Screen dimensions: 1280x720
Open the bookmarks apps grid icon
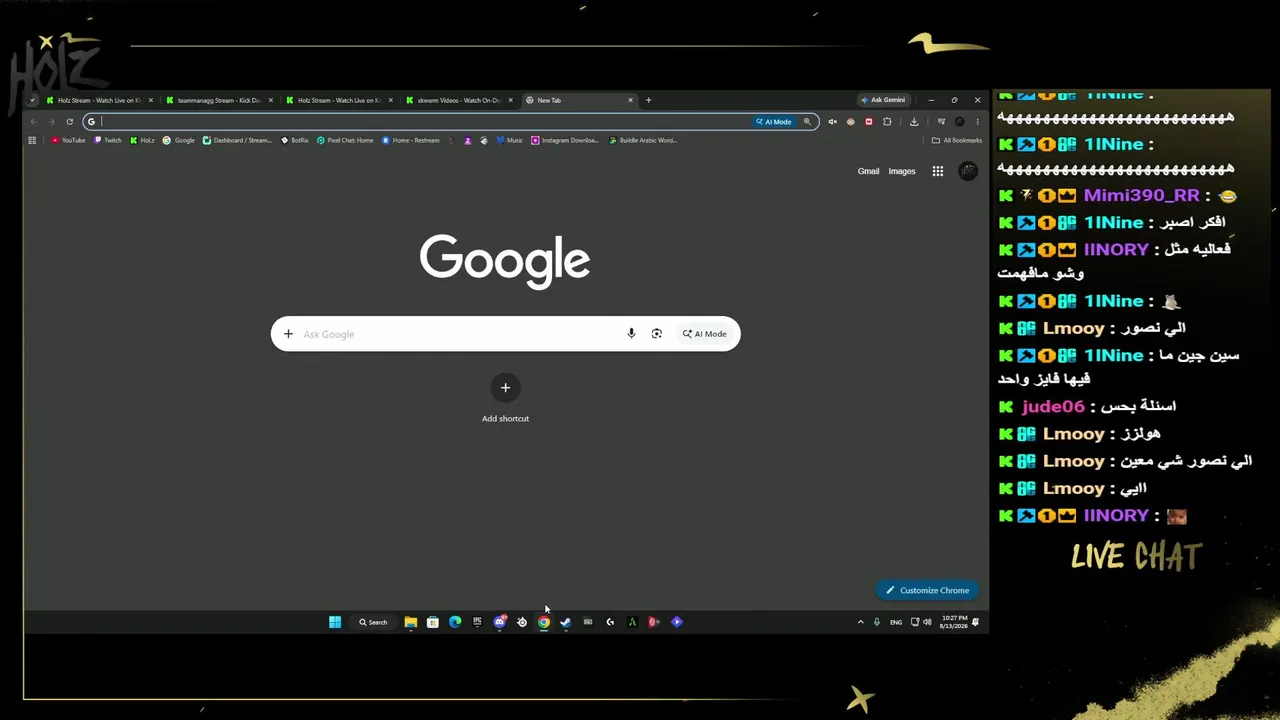tap(32, 140)
